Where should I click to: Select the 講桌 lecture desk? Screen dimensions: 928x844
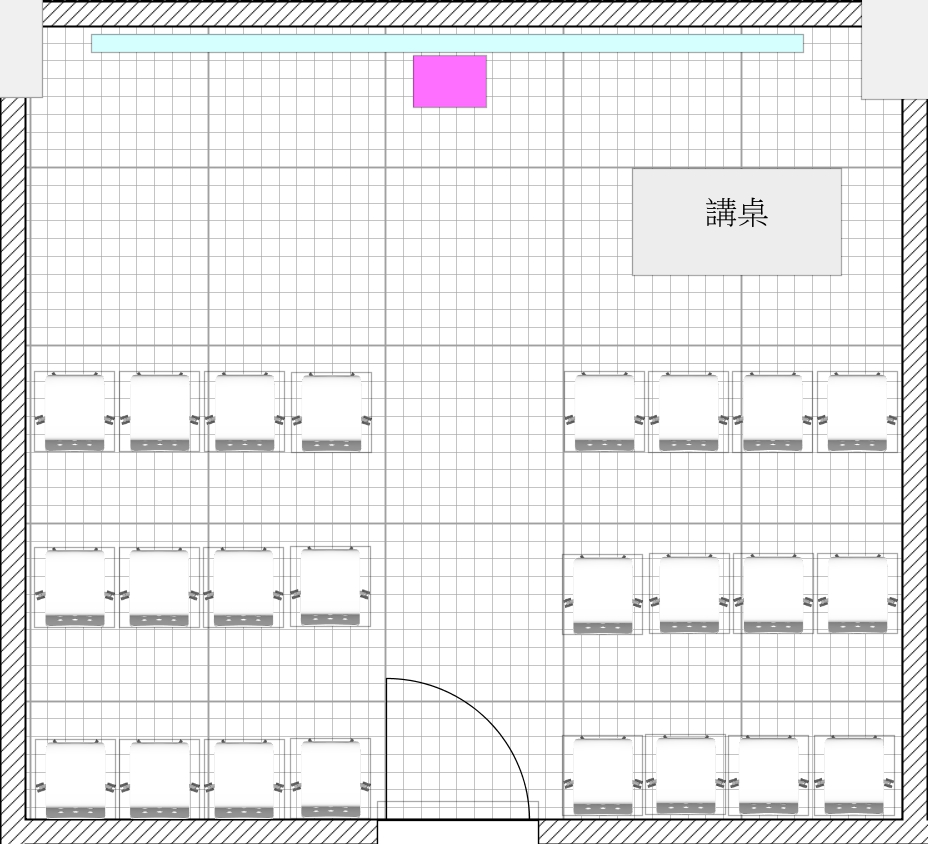click(736, 221)
